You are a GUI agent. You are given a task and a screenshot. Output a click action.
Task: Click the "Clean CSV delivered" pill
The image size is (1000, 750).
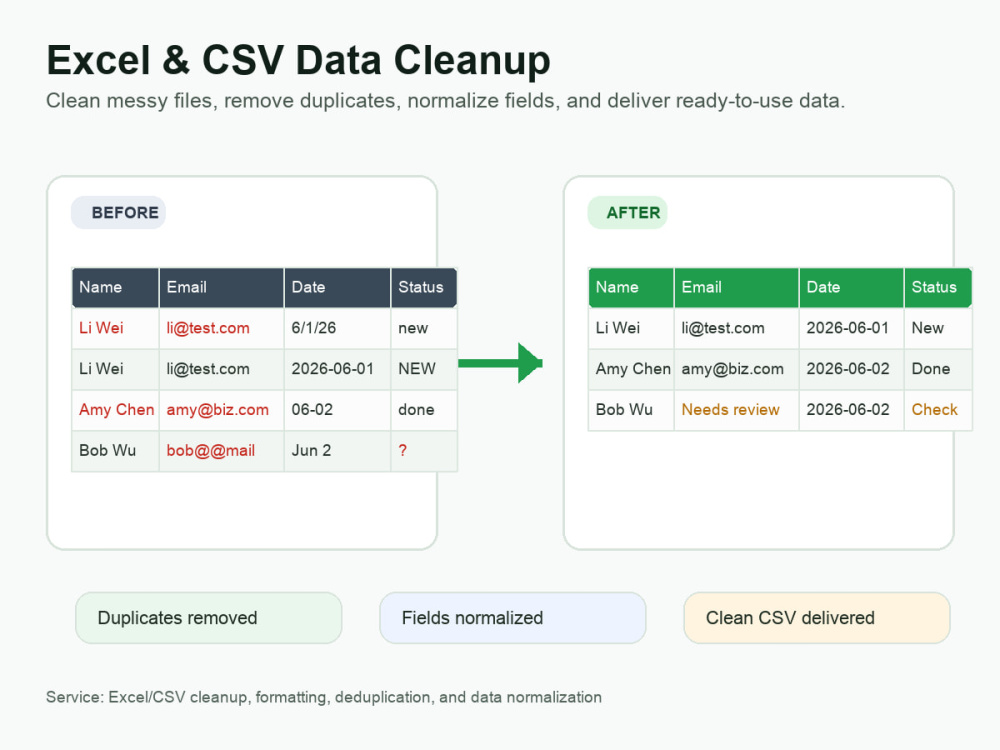pos(817,618)
